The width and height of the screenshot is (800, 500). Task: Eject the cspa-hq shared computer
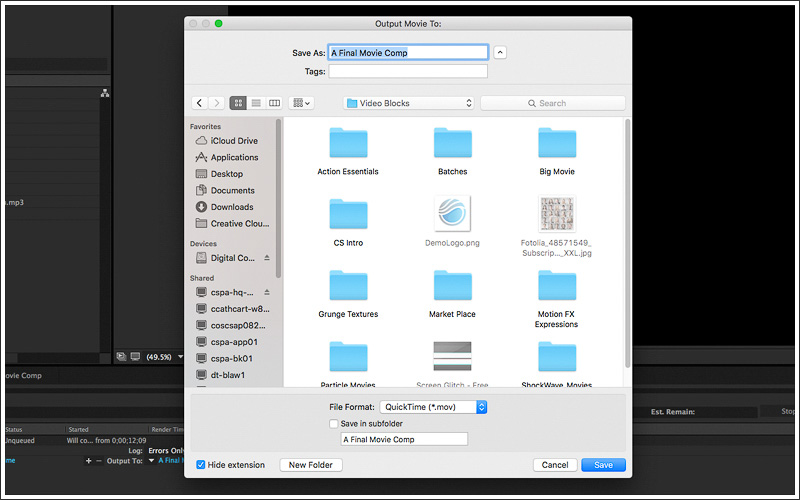coord(267,292)
